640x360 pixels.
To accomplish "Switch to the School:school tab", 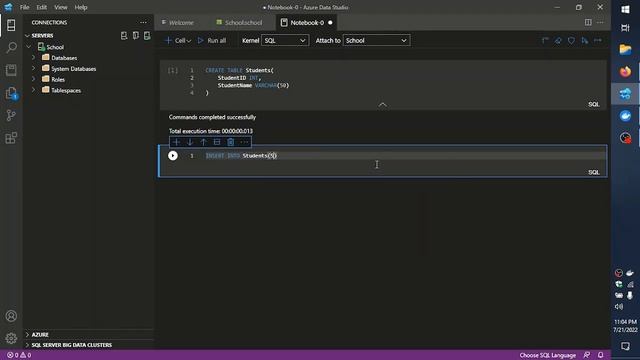I will pos(240,22).
